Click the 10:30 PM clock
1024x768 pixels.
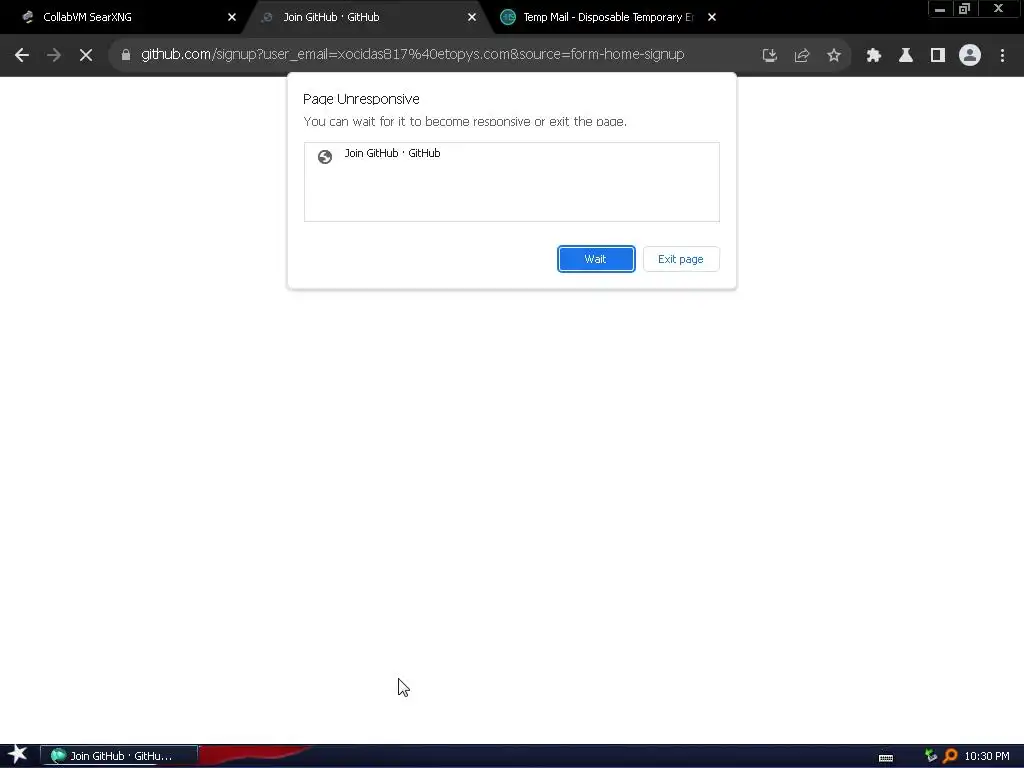[x=987, y=756]
